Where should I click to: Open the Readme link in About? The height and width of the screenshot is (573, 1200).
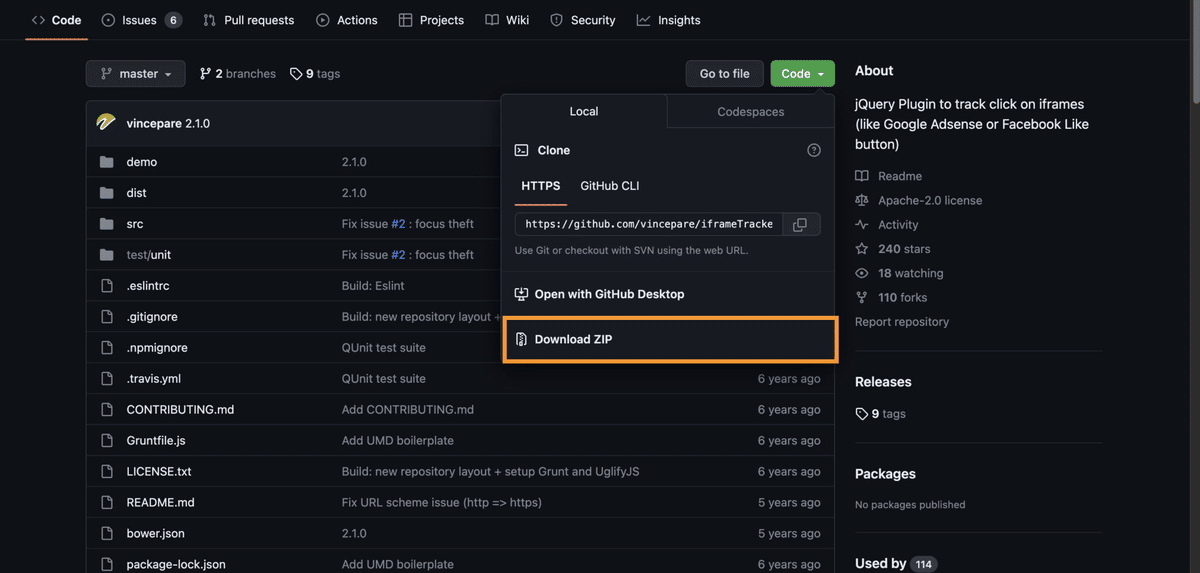pyautogui.click(x=889, y=176)
